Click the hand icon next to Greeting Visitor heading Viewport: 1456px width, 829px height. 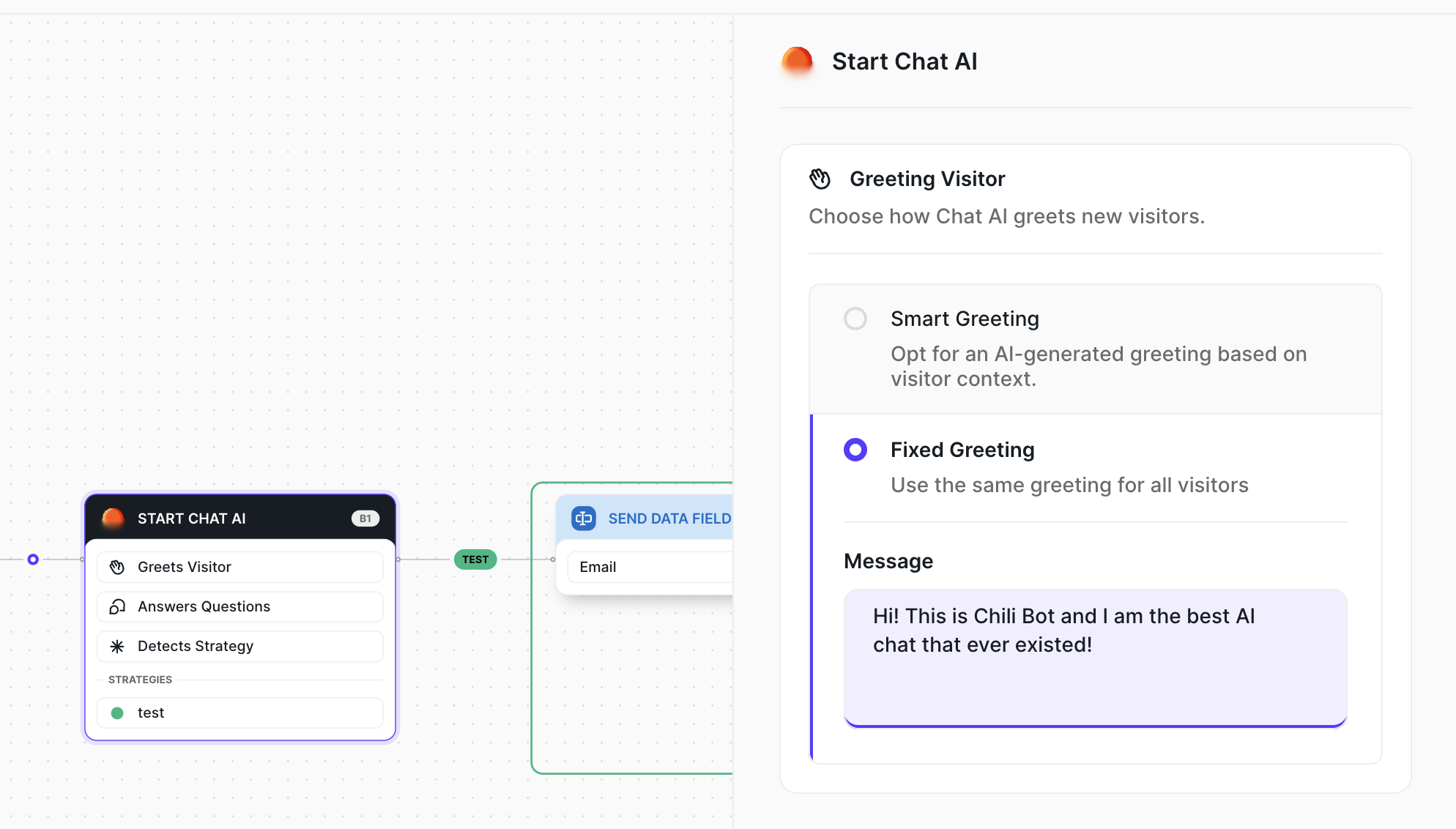tap(820, 179)
